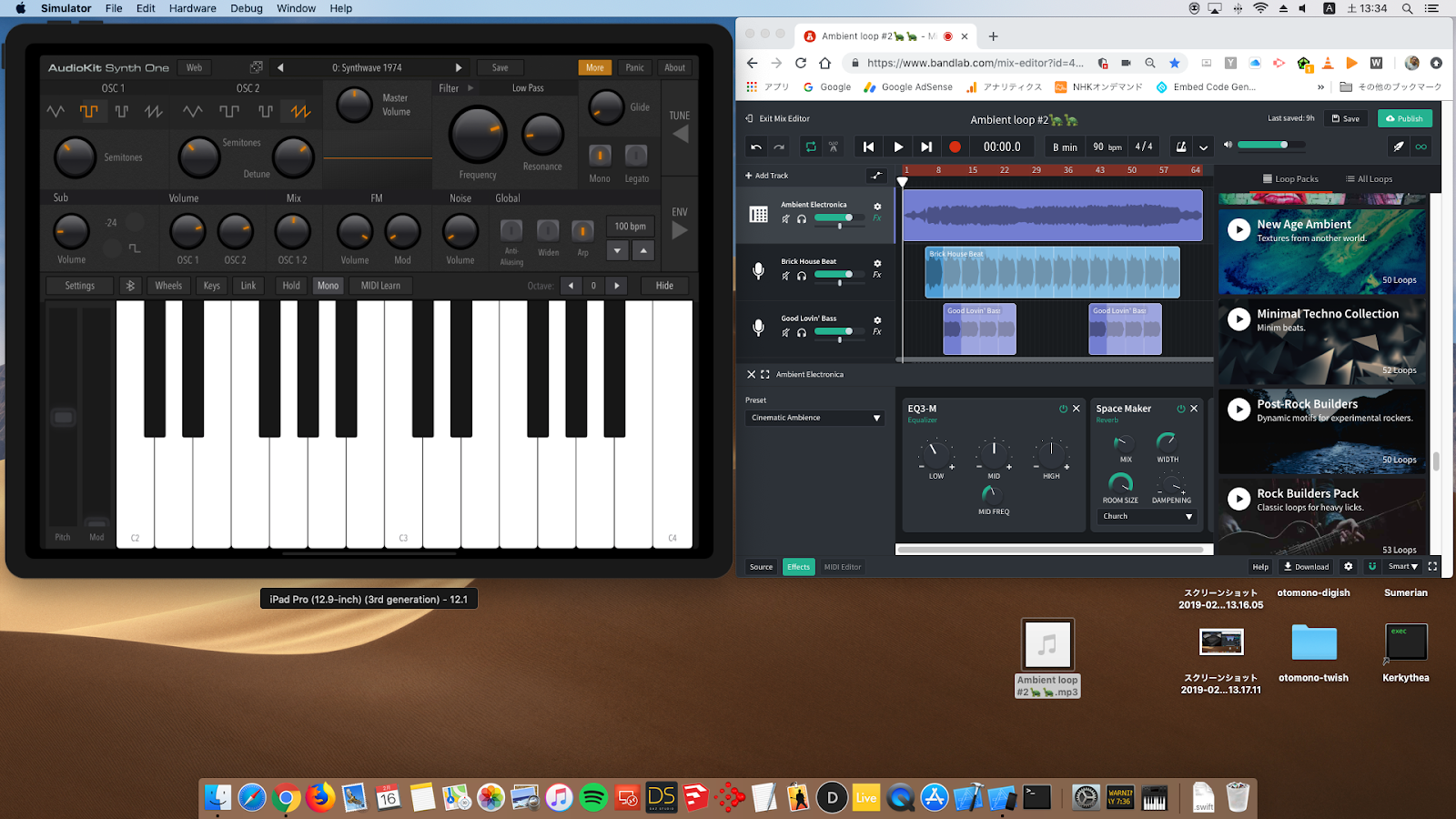The height and width of the screenshot is (819, 1456).
Task: Click the metronome icon in BandLab
Action: tap(1181, 147)
